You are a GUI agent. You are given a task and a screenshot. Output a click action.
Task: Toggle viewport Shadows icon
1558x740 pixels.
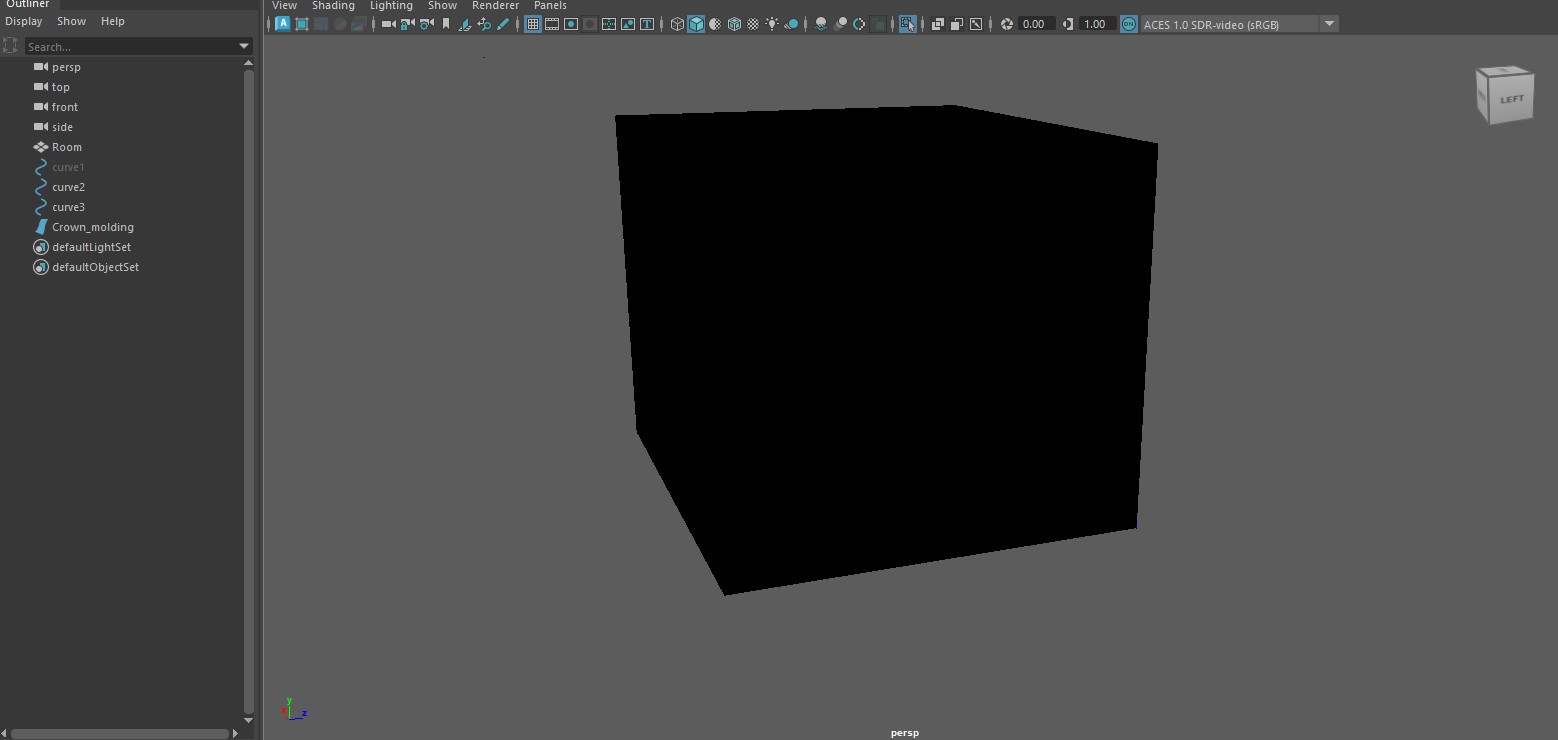791,24
